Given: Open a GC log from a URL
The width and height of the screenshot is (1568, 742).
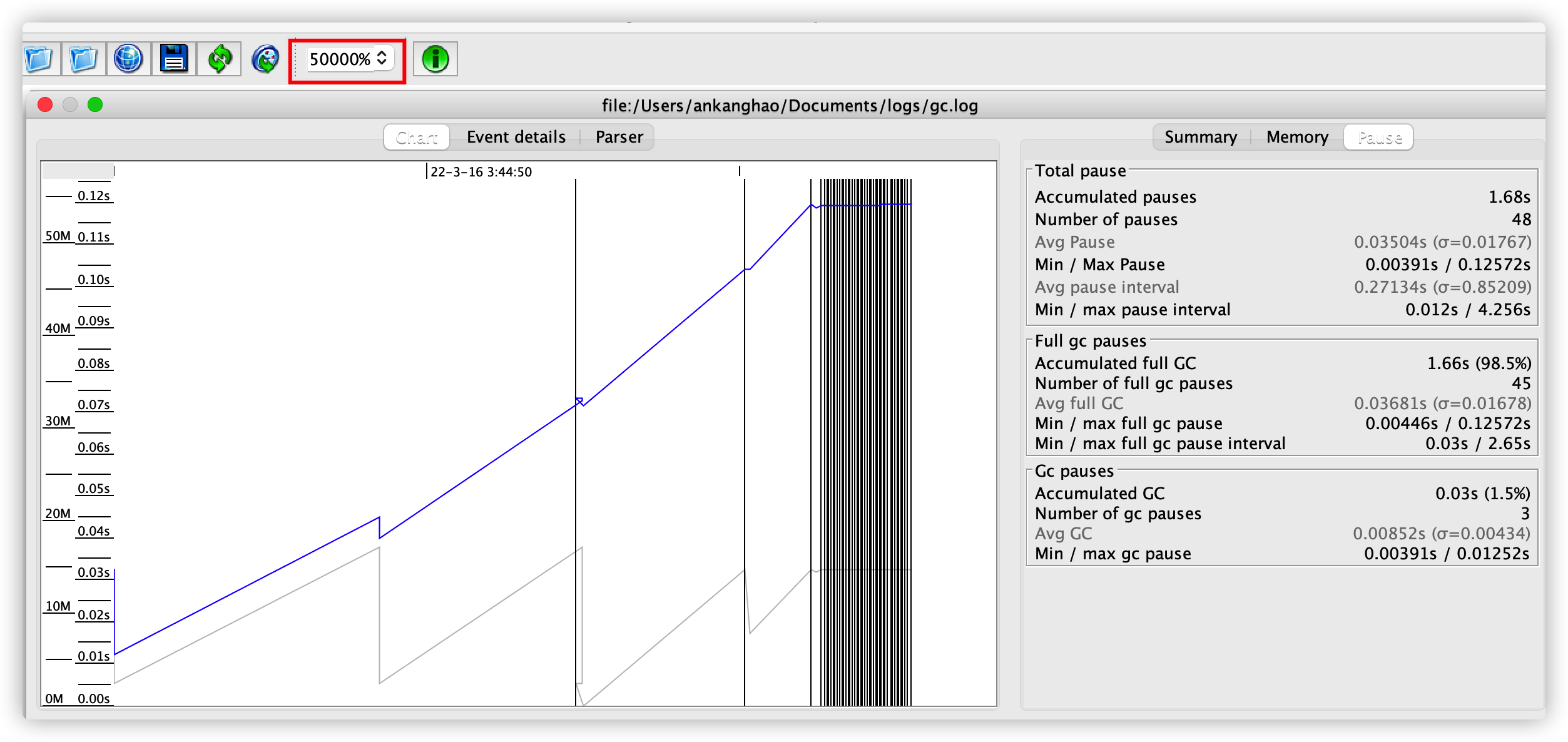Looking at the screenshot, I should coord(128,59).
